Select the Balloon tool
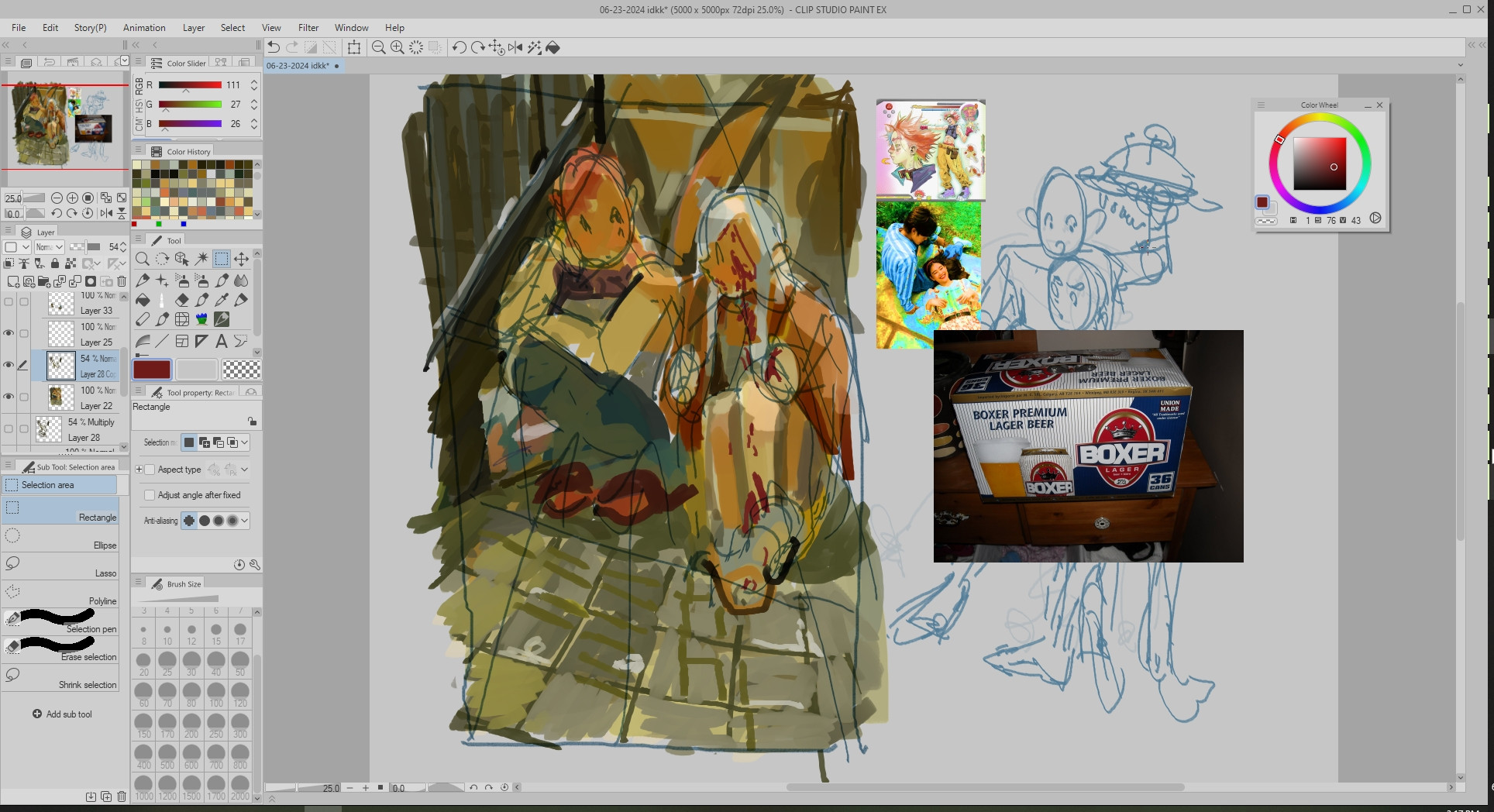This screenshot has height=812, width=1494. click(x=241, y=341)
